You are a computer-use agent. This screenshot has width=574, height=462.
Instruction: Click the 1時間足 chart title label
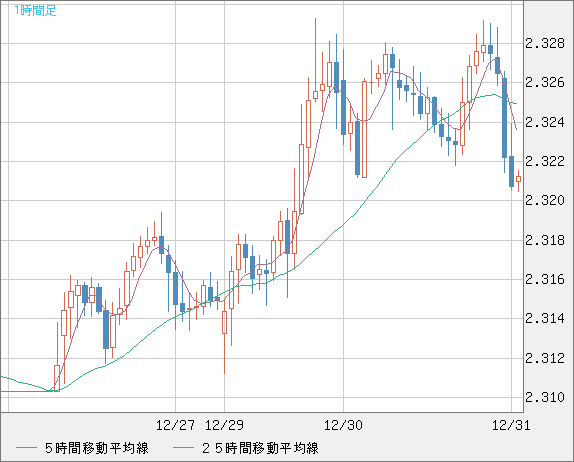point(35,10)
